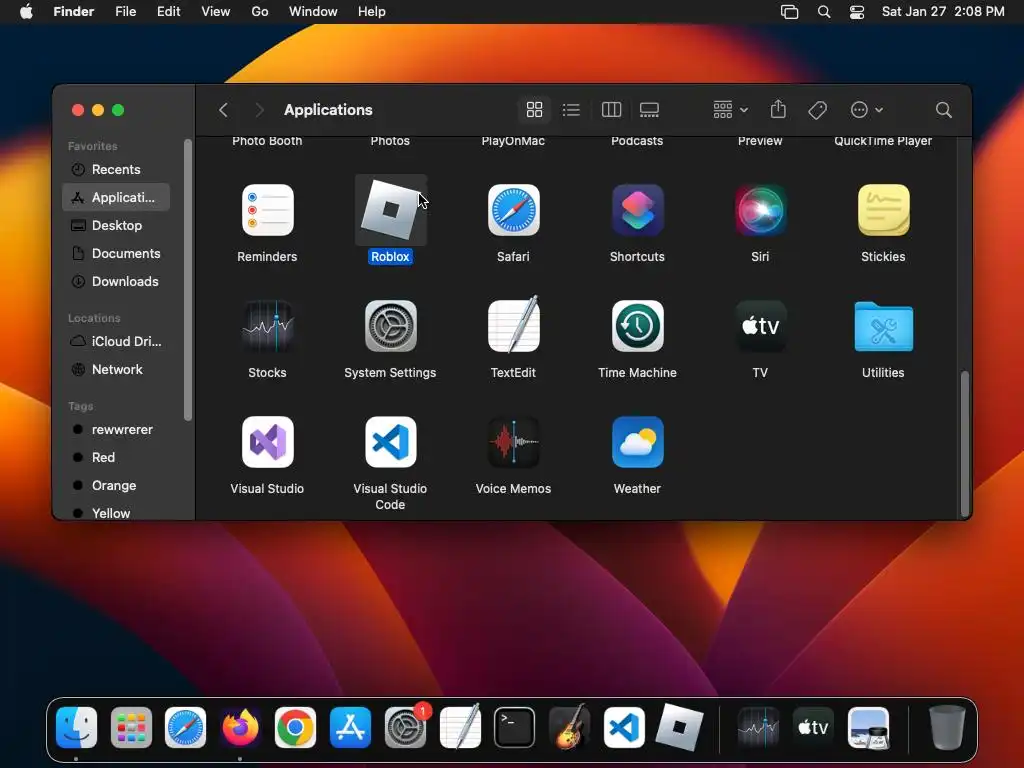
Task: Open the TextEdit app in Applications
Action: [x=513, y=325]
